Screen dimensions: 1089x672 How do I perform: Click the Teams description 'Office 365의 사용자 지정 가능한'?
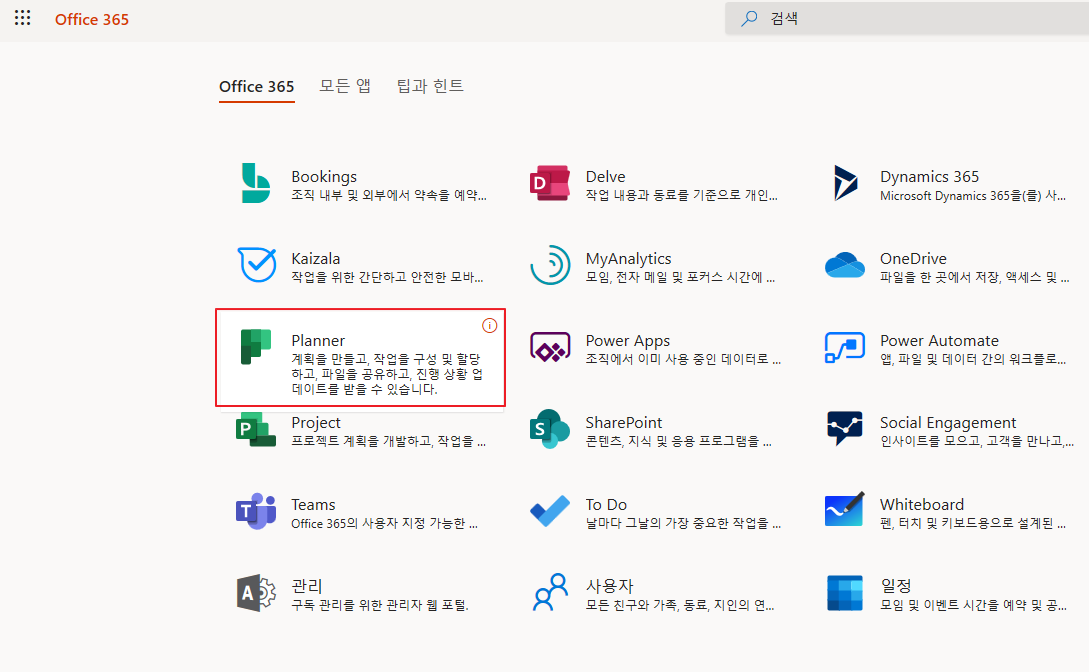(x=384, y=523)
